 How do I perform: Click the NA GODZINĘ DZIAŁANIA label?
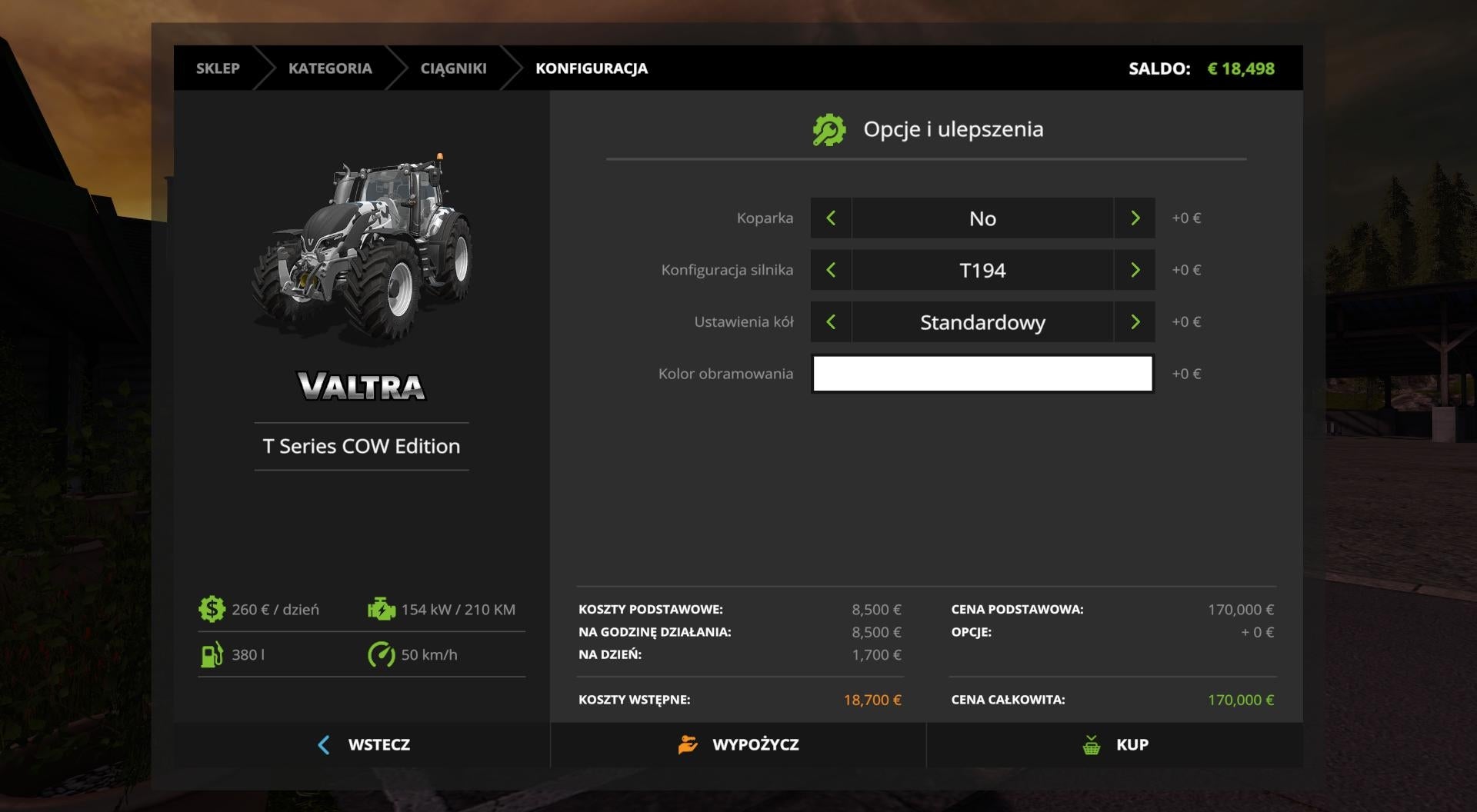click(655, 632)
